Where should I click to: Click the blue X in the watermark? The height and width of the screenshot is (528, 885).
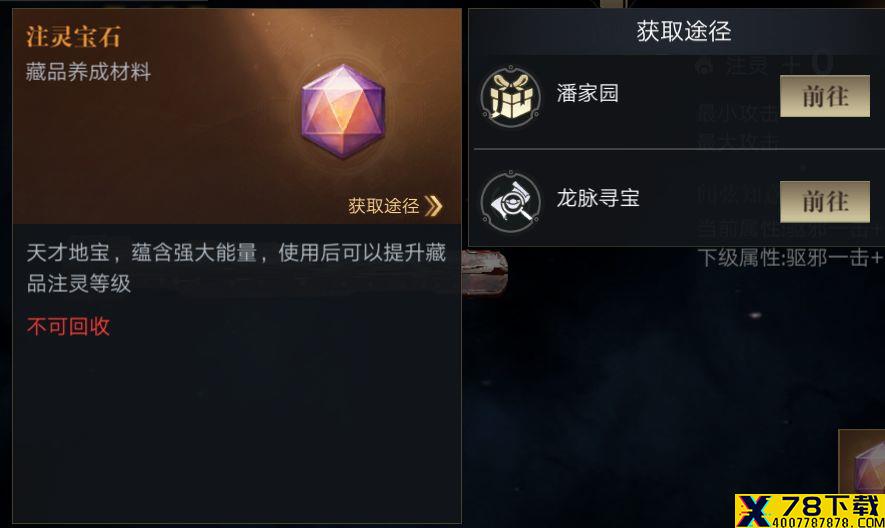coord(754,512)
